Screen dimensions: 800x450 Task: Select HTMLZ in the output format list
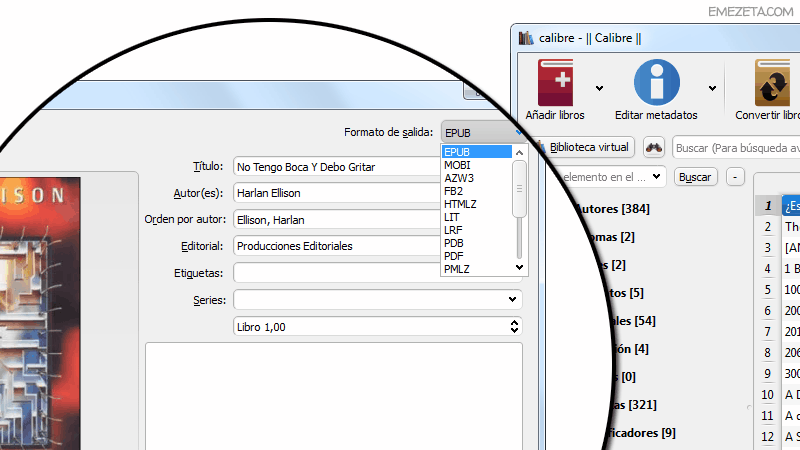point(477,204)
